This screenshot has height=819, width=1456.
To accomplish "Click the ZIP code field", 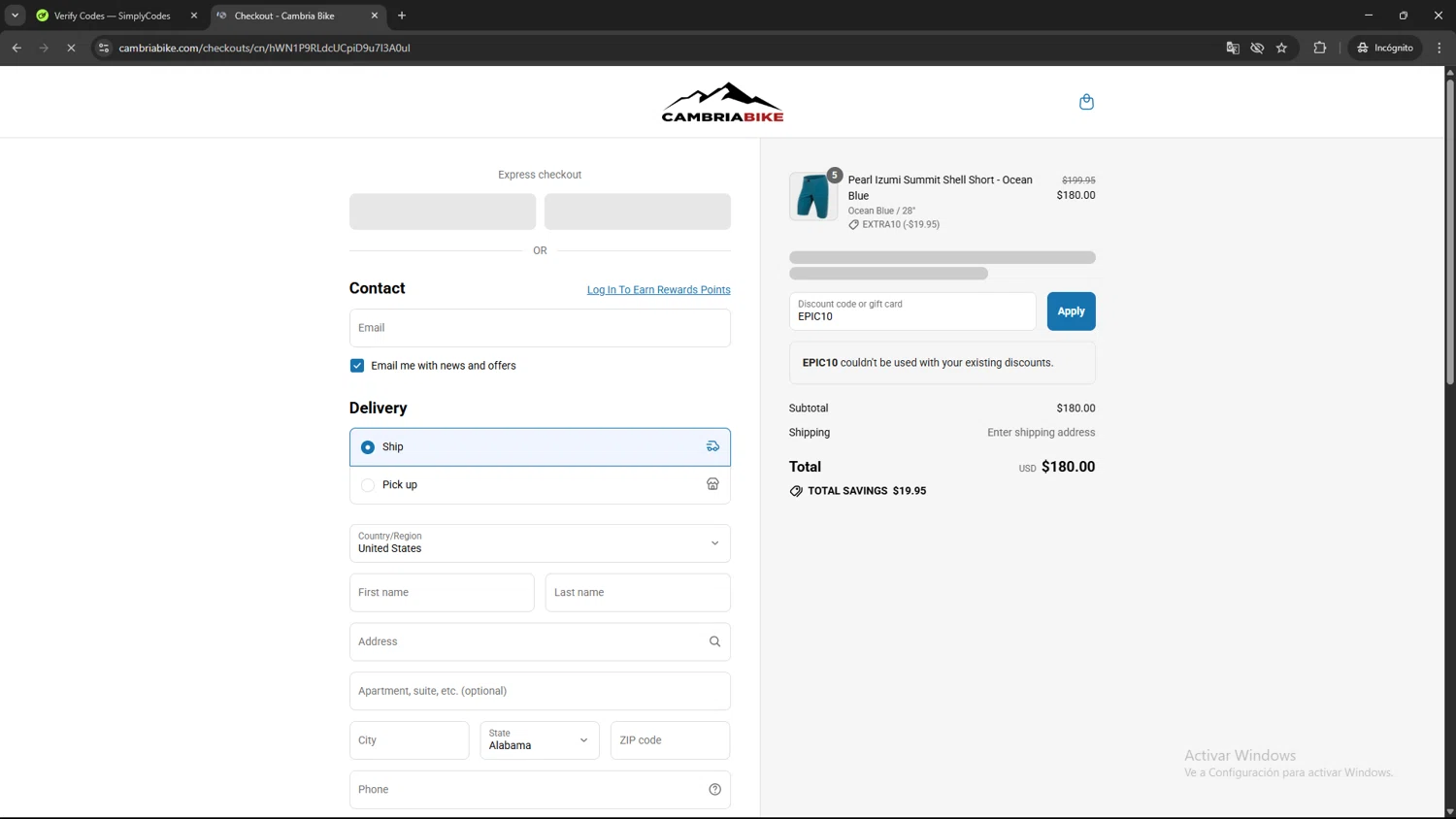I will (670, 740).
